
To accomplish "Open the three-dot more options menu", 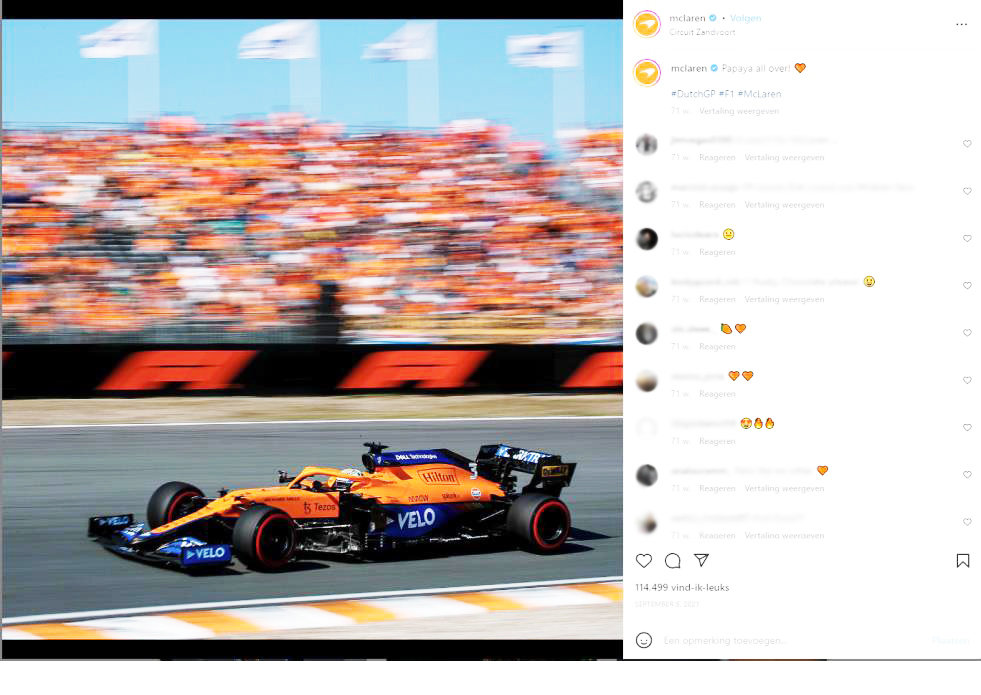I will pos(962,24).
